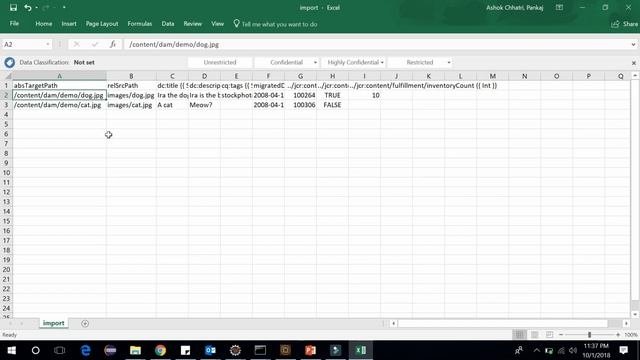Click the cell with Meow?
Screen dimensions: 640x360
tap(204, 105)
